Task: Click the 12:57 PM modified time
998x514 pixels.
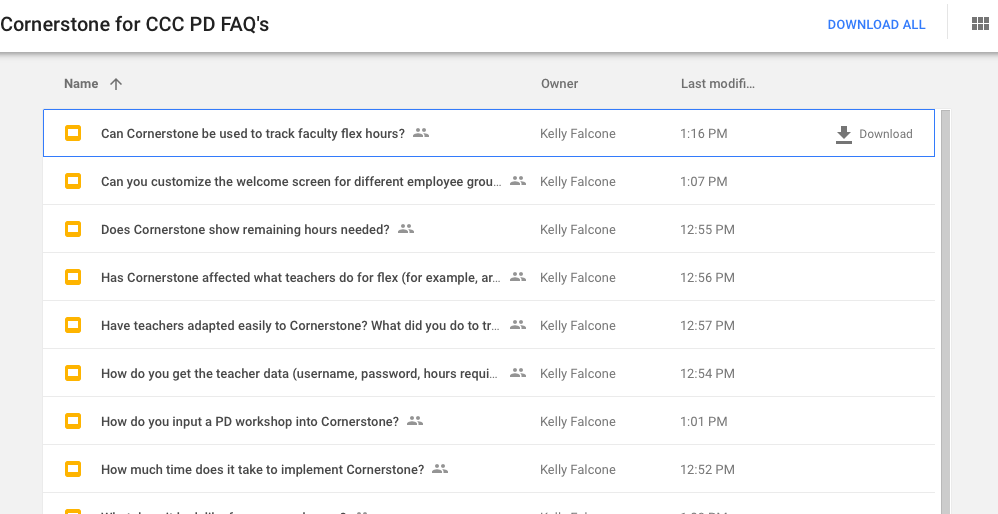Action: tap(708, 326)
